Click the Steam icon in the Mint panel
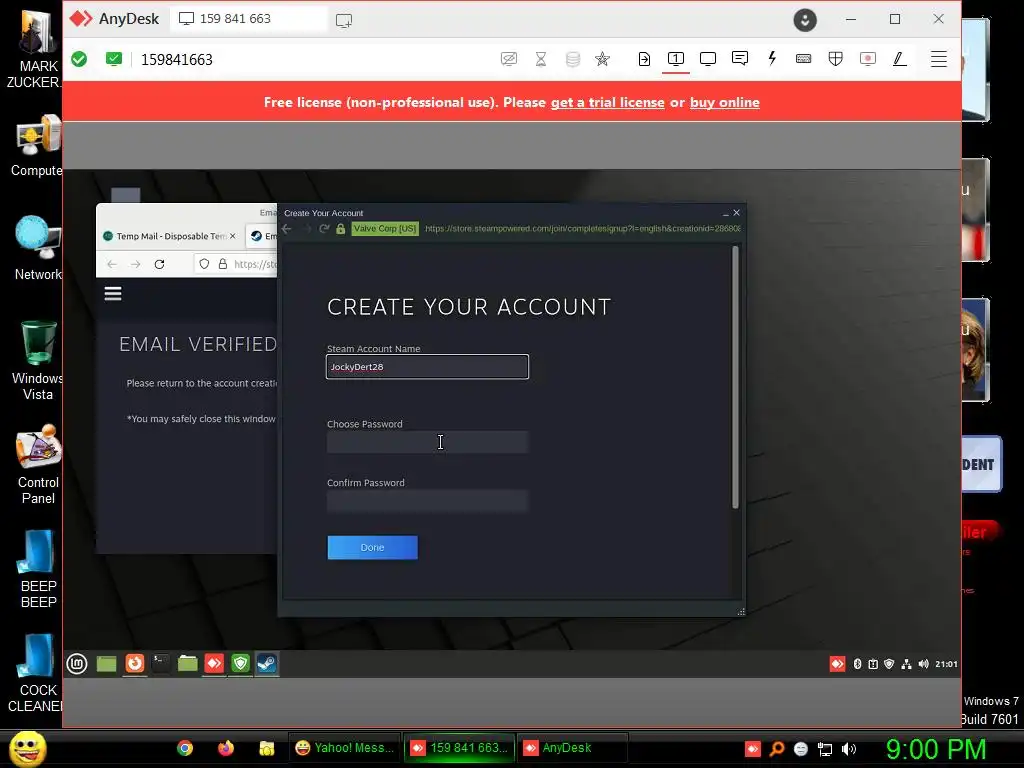This screenshot has width=1024, height=768. tap(267, 664)
